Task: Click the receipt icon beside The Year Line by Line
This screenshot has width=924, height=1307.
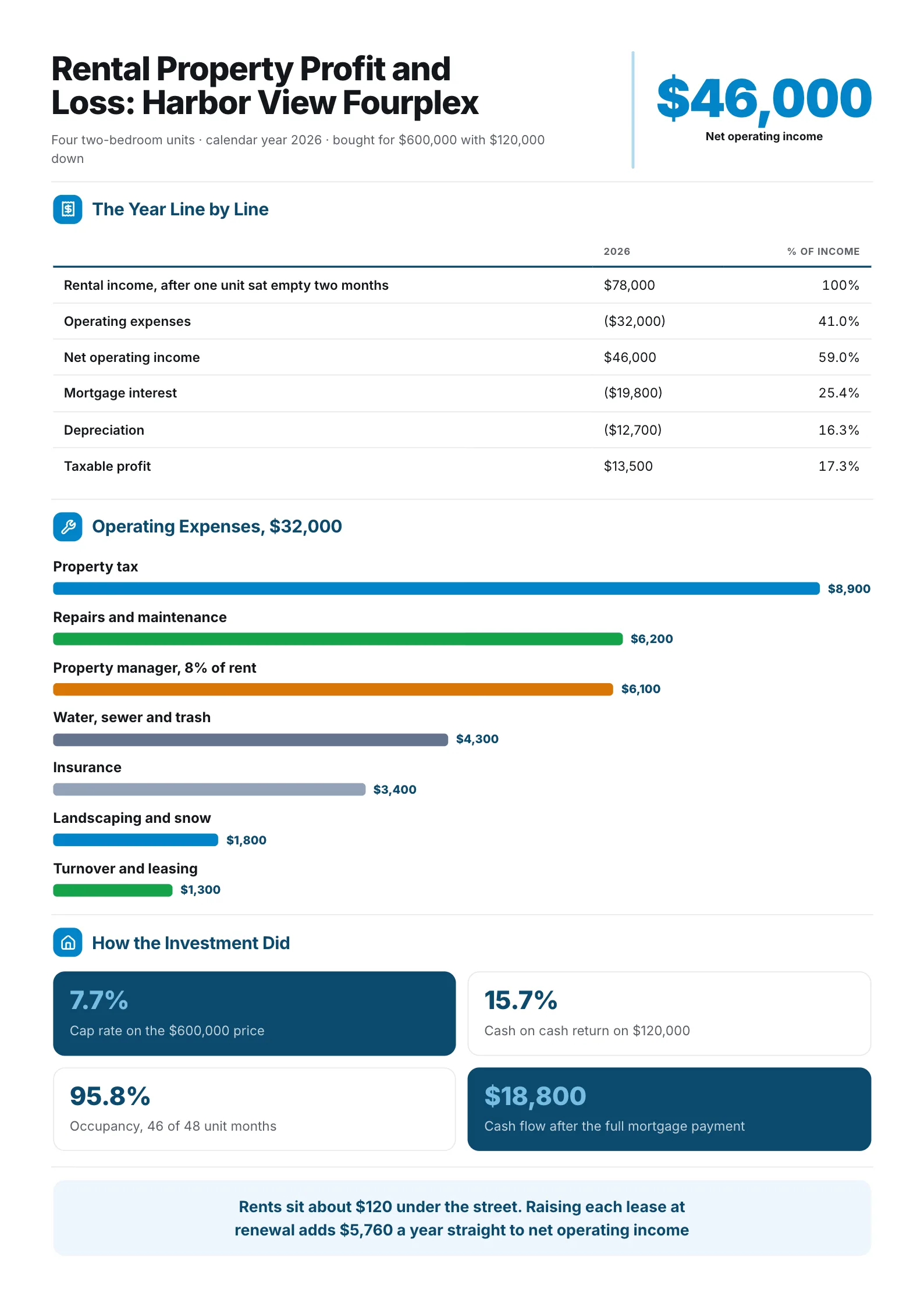Action: (x=67, y=209)
